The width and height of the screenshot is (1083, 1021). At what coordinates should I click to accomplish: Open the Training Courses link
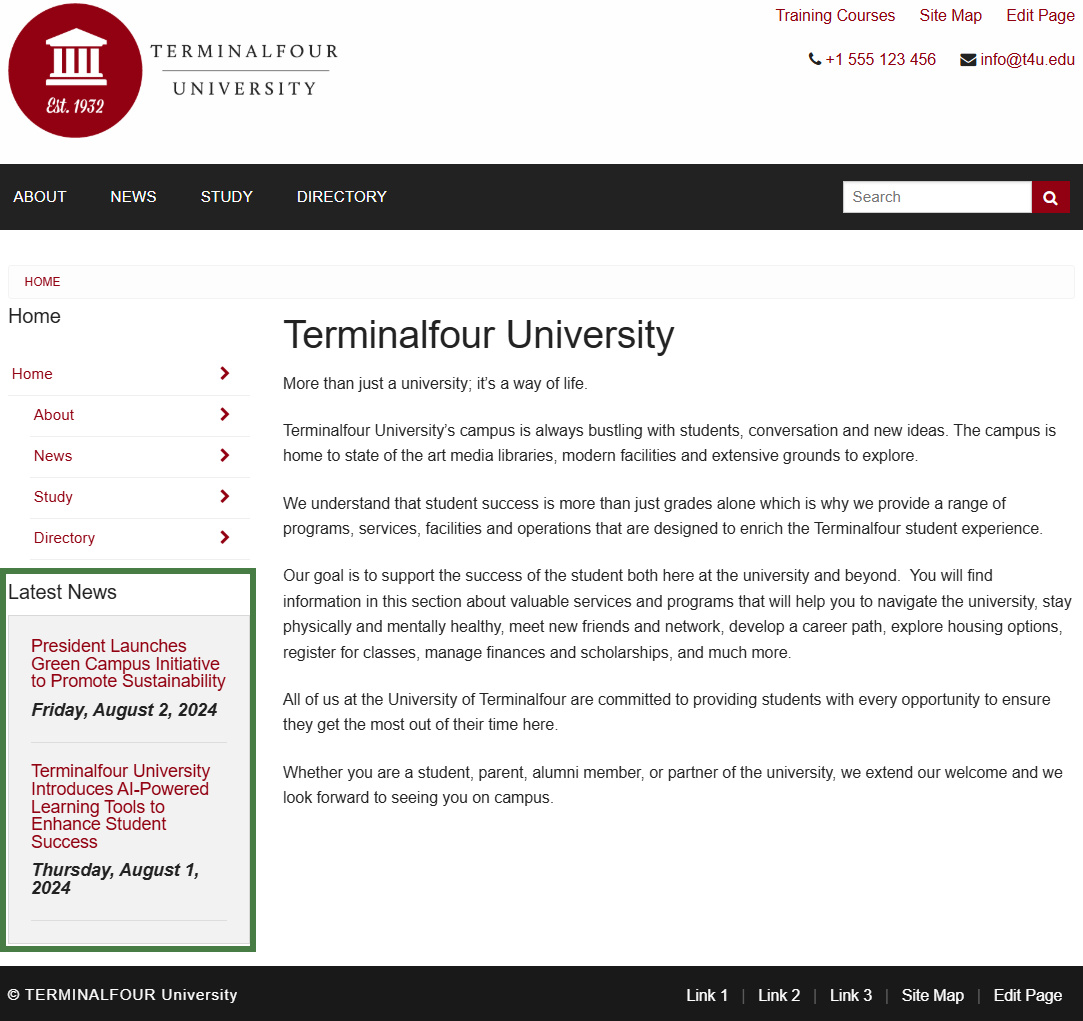click(x=835, y=15)
